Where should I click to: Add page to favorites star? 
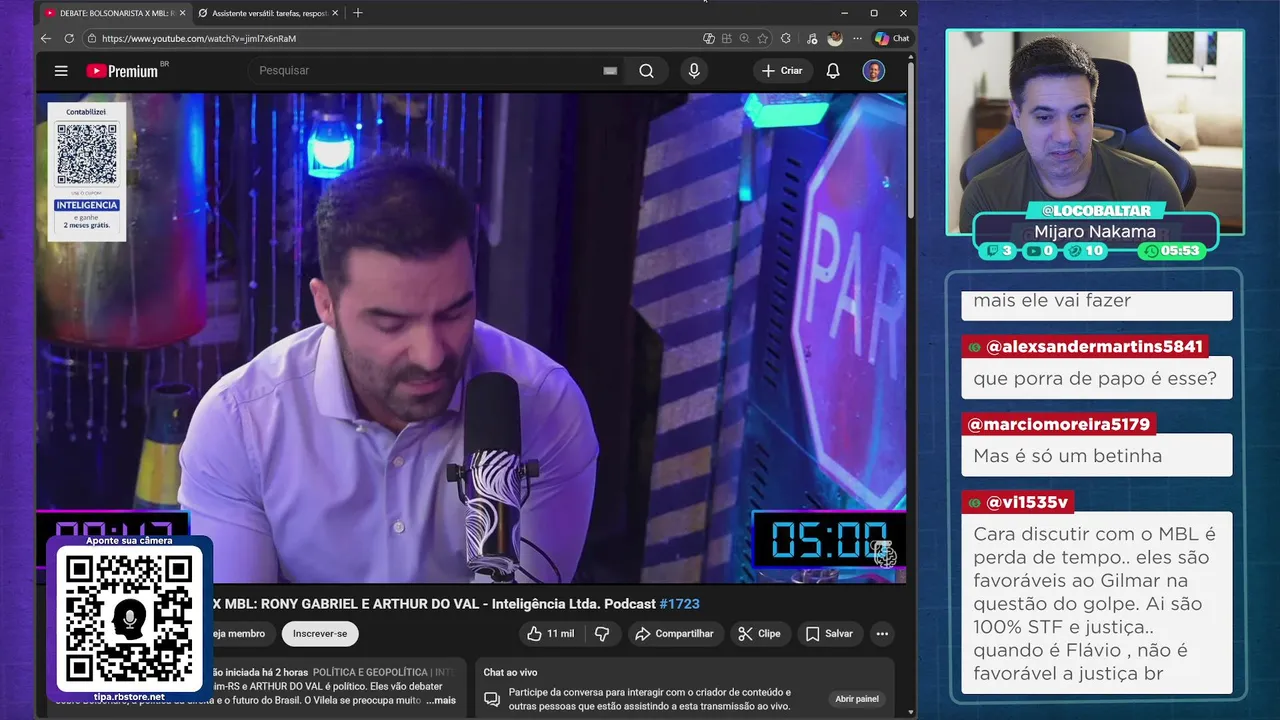point(763,38)
